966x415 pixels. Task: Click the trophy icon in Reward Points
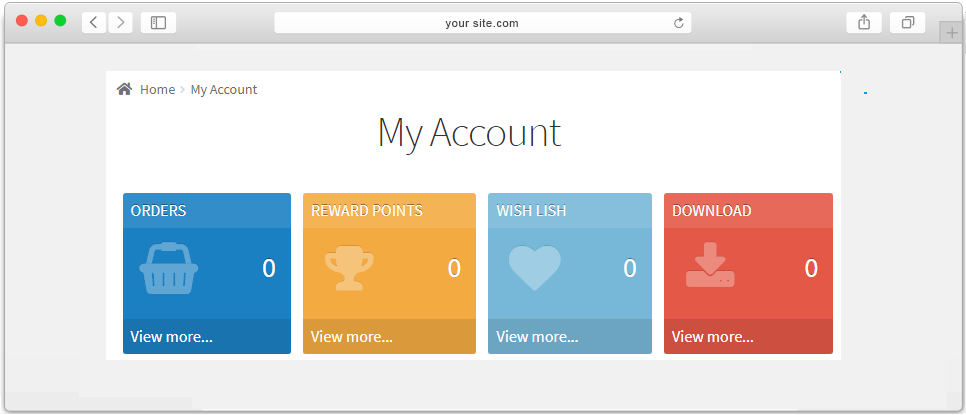349,268
